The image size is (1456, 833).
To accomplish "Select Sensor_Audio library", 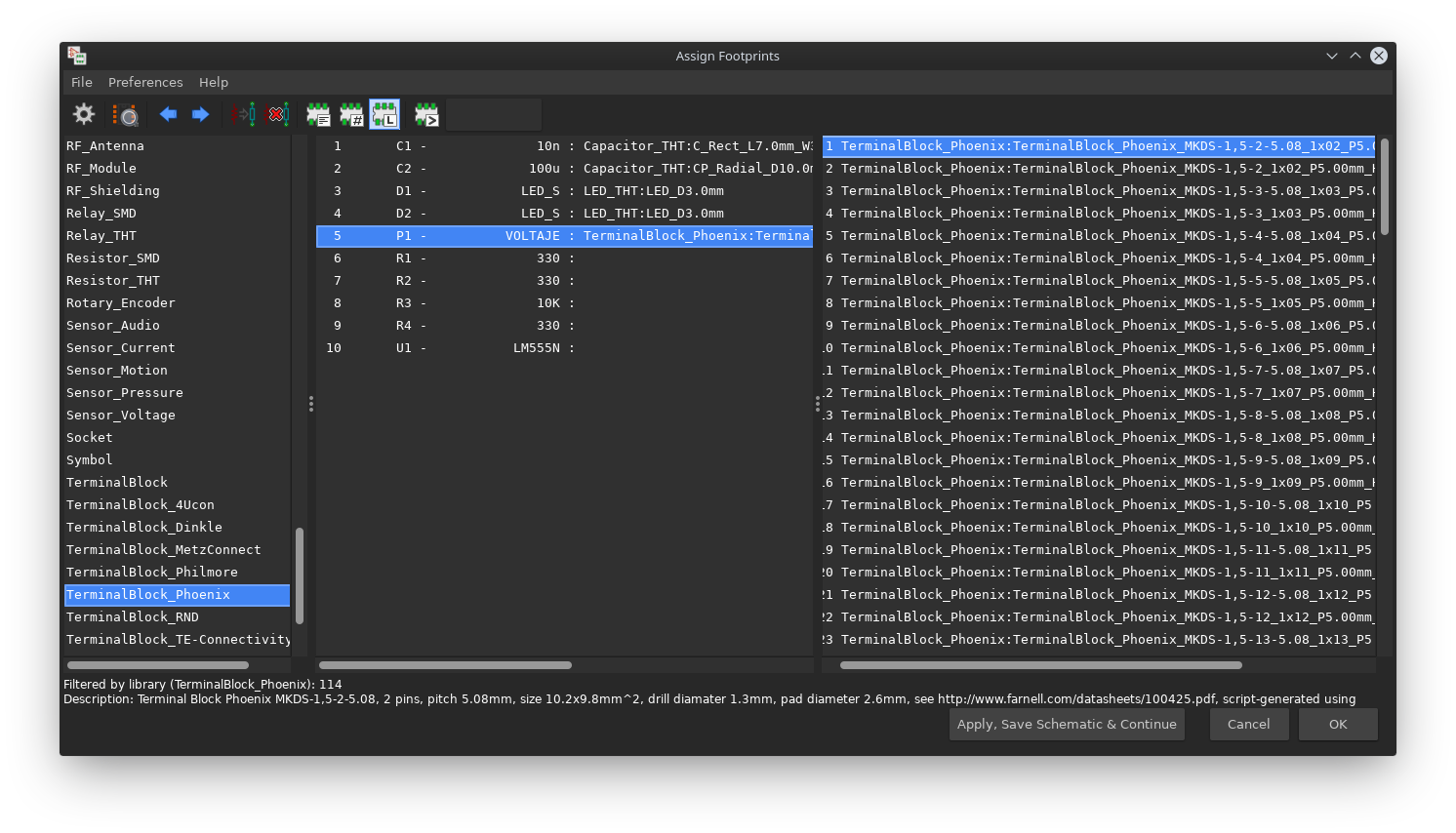I will coord(178,326).
